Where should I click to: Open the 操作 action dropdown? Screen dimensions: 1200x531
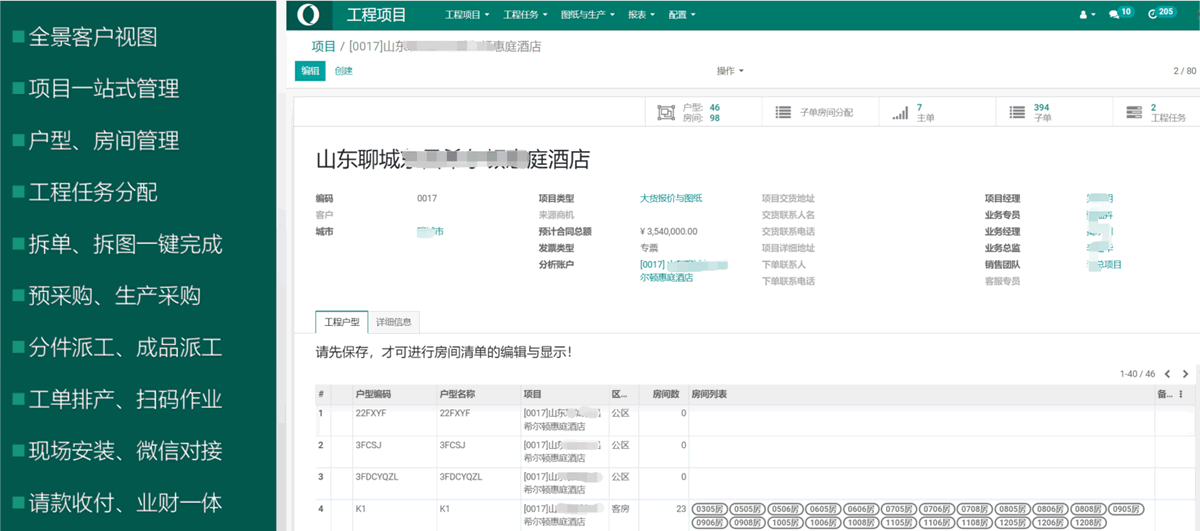pos(729,71)
